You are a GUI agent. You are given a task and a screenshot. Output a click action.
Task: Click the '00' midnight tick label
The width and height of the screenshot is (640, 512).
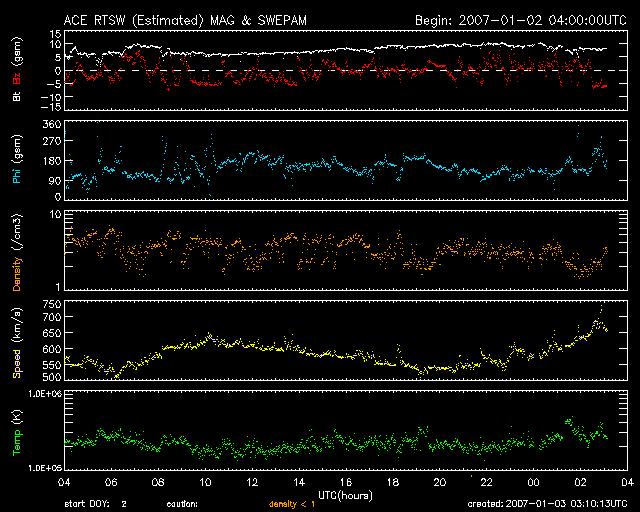tap(533, 482)
